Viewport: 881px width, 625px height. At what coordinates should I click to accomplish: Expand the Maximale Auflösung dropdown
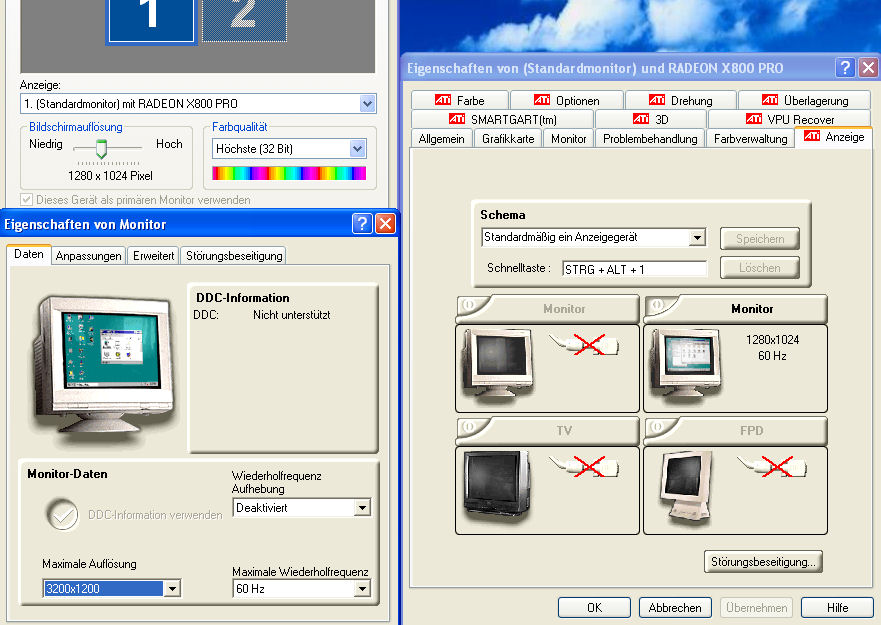[172, 589]
